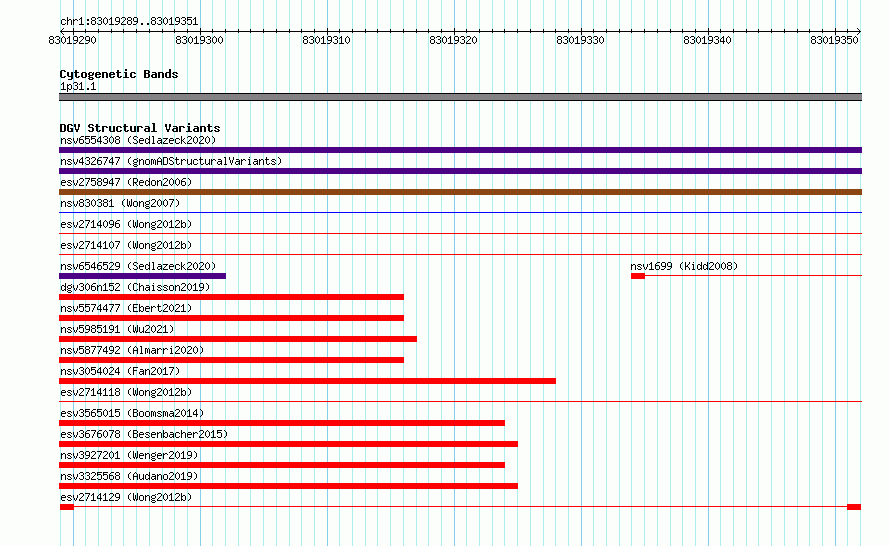Select the nsv3054024 (Fan2017) label
Image resolution: width=890 pixels, height=546 pixels.
click(x=120, y=371)
